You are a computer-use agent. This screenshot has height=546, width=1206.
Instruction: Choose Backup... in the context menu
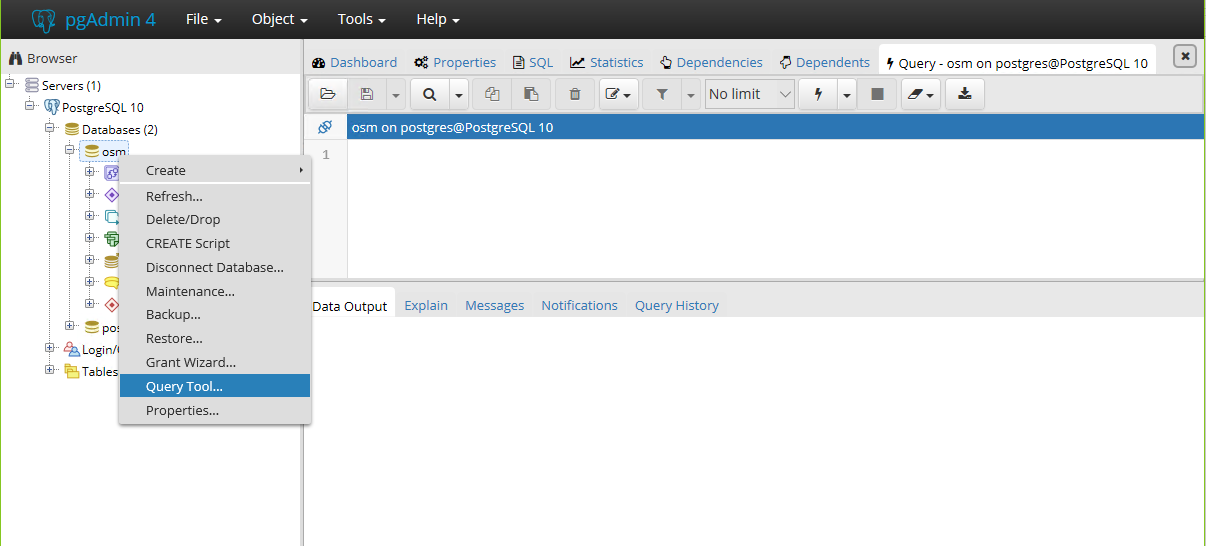coord(173,314)
